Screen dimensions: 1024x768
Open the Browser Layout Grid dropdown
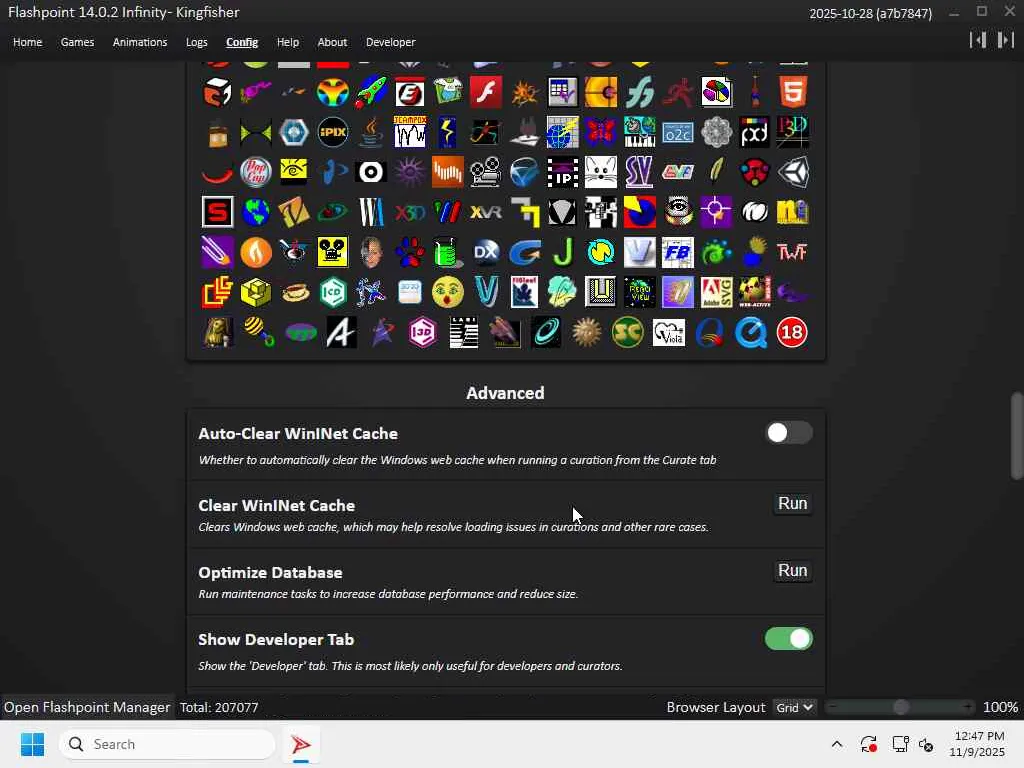click(x=794, y=707)
